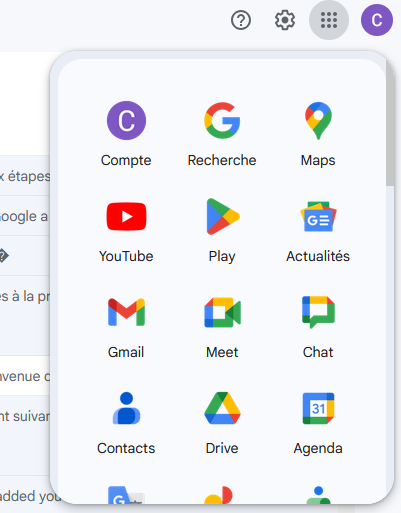Open Google Translate partially visible icon
This screenshot has height=513, width=401.
[126, 495]
